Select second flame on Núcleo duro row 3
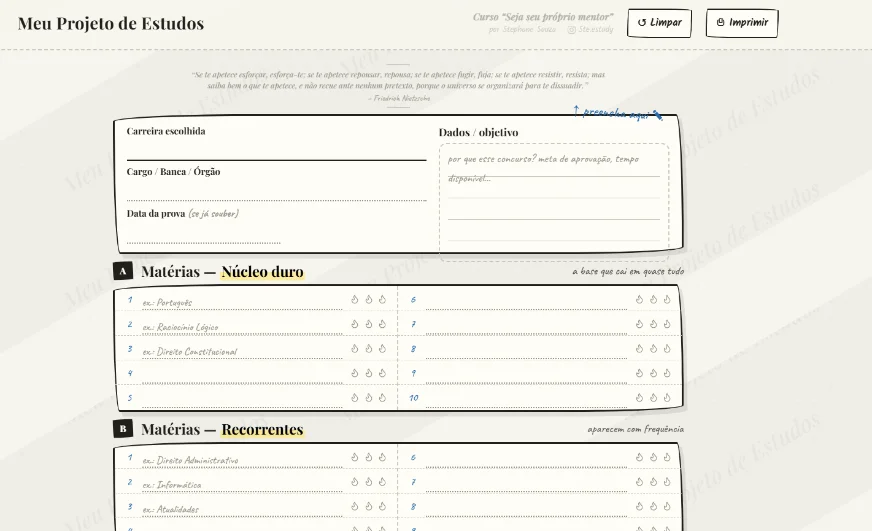The width and height of the screenshot is (872, 531). (369, 349)
